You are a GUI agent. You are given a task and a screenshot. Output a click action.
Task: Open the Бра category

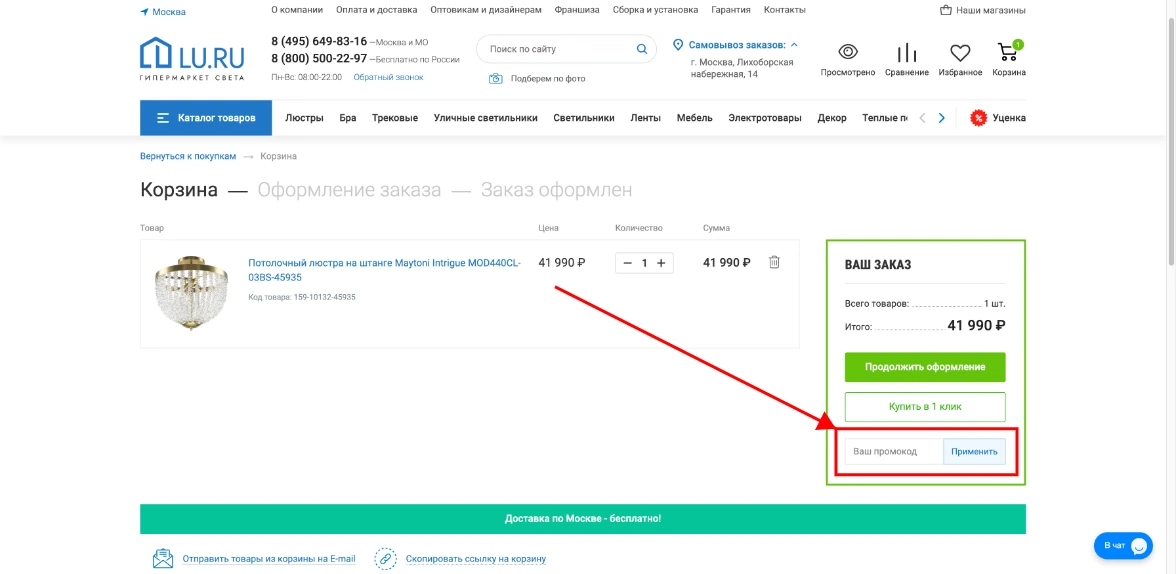pyautogui.click(x=347, y=118)
